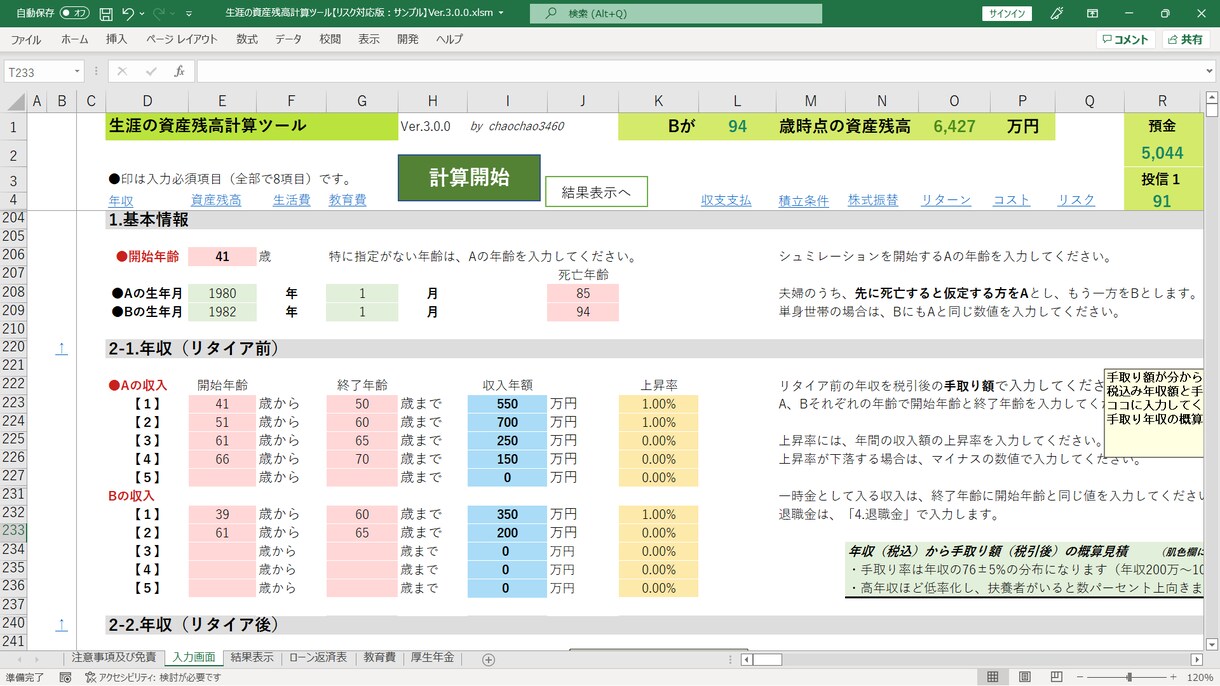Click the Save icon in title bar
Viewport: 1220px width, 686px height.
coord(106,14)
